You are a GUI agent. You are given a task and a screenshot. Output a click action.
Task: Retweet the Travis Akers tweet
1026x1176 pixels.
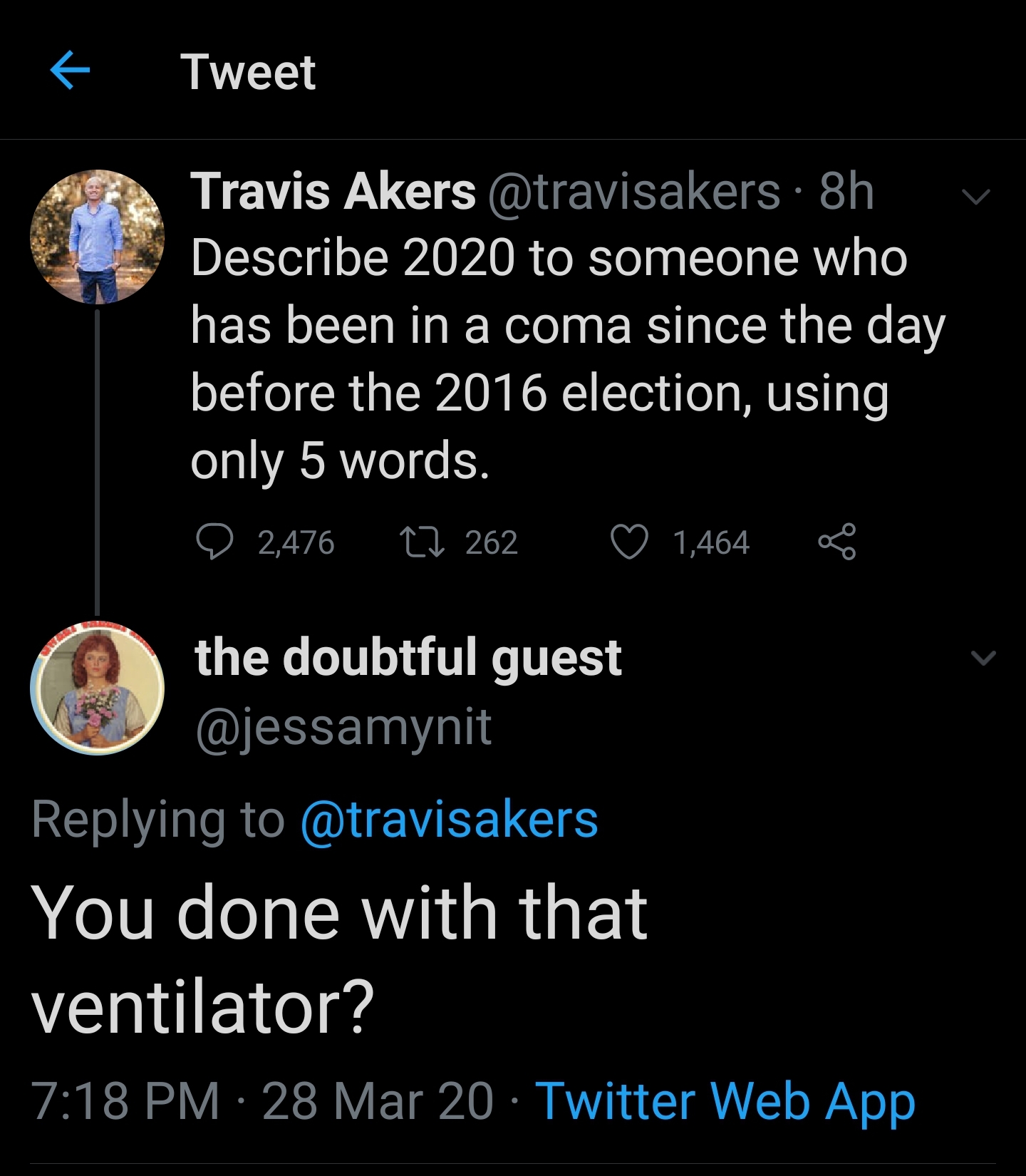coord(422,542)
